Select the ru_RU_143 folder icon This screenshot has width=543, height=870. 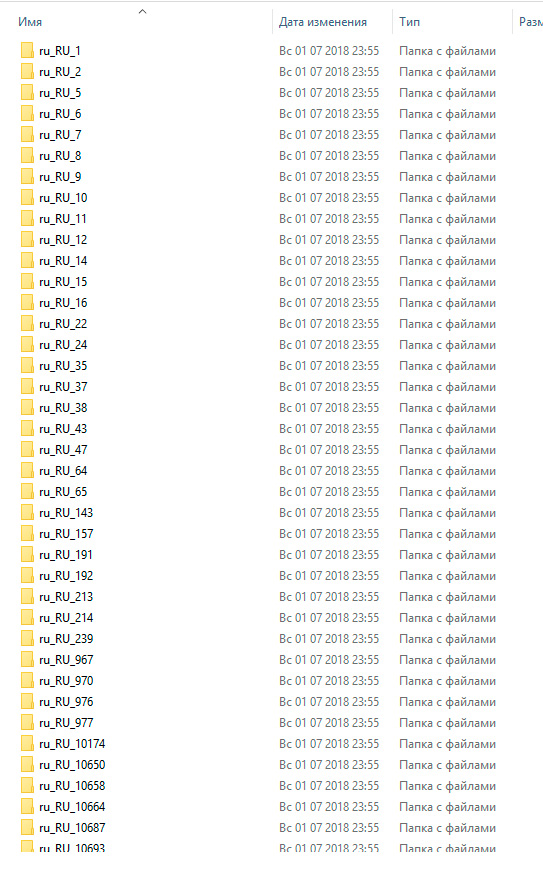point(27,513)
